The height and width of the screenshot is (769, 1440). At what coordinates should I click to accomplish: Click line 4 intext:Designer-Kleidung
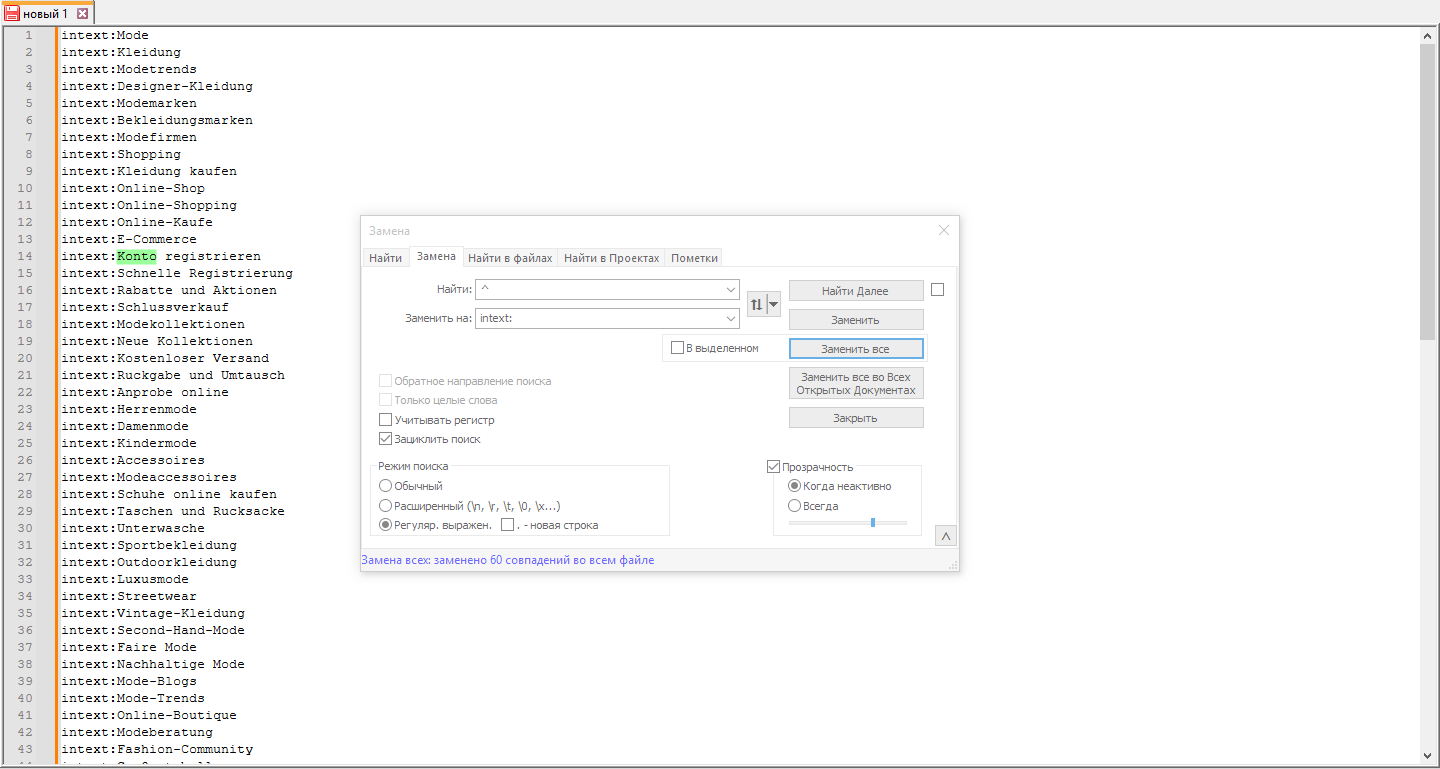[157, 86]
